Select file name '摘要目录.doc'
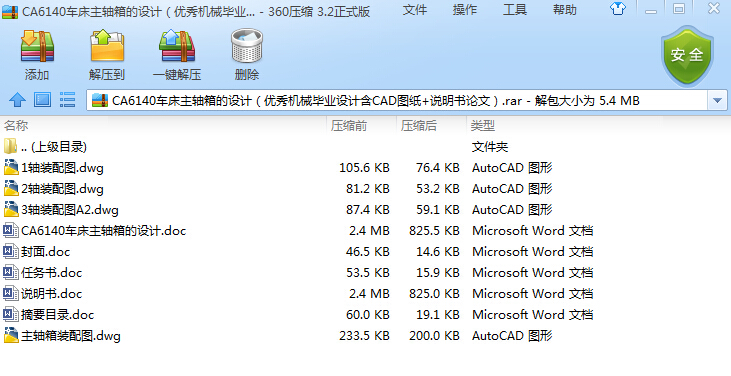This screenshot has height=376, width=731. [58, 314]
